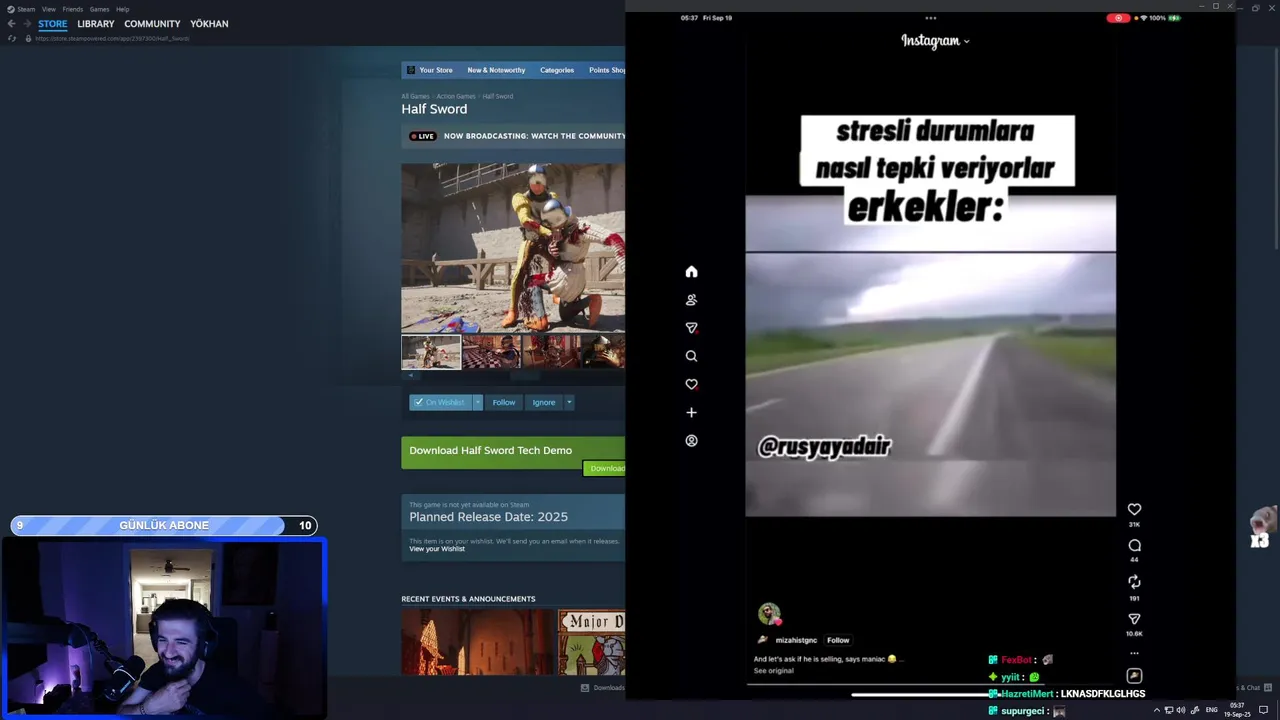Viewport: 1280px width, 720px height.
Task: Click the red screen recording indicator
Action: click(1118, 18)
